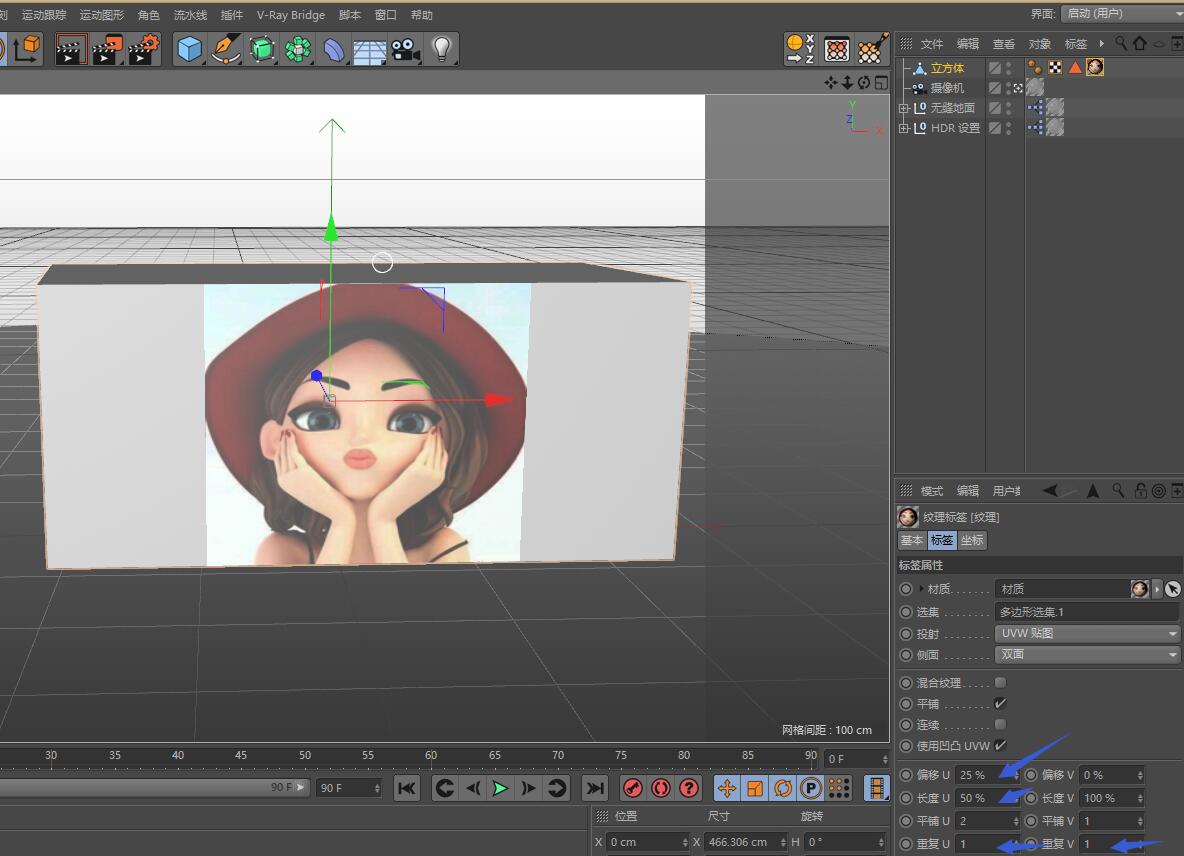Click the brush paint mesh icon

pyautogui.click(x=873, y=49)
